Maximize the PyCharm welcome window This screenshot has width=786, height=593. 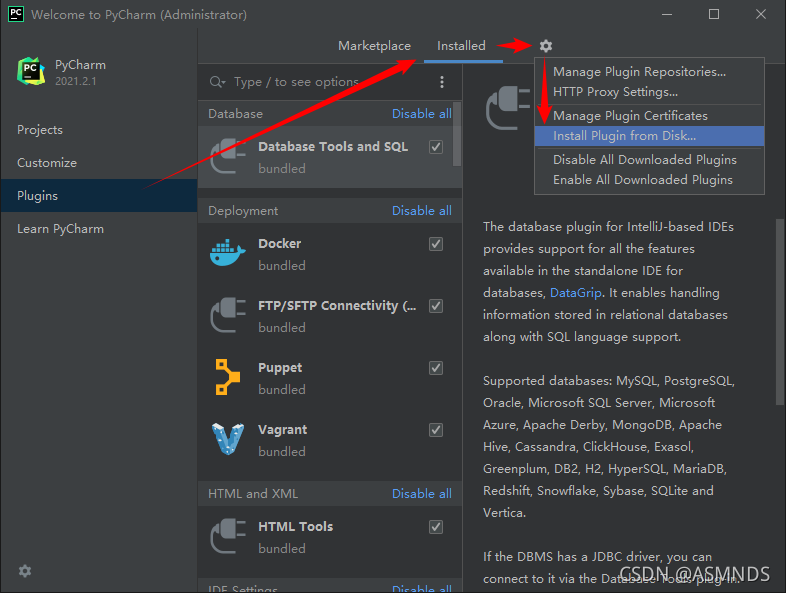(714, 14)
